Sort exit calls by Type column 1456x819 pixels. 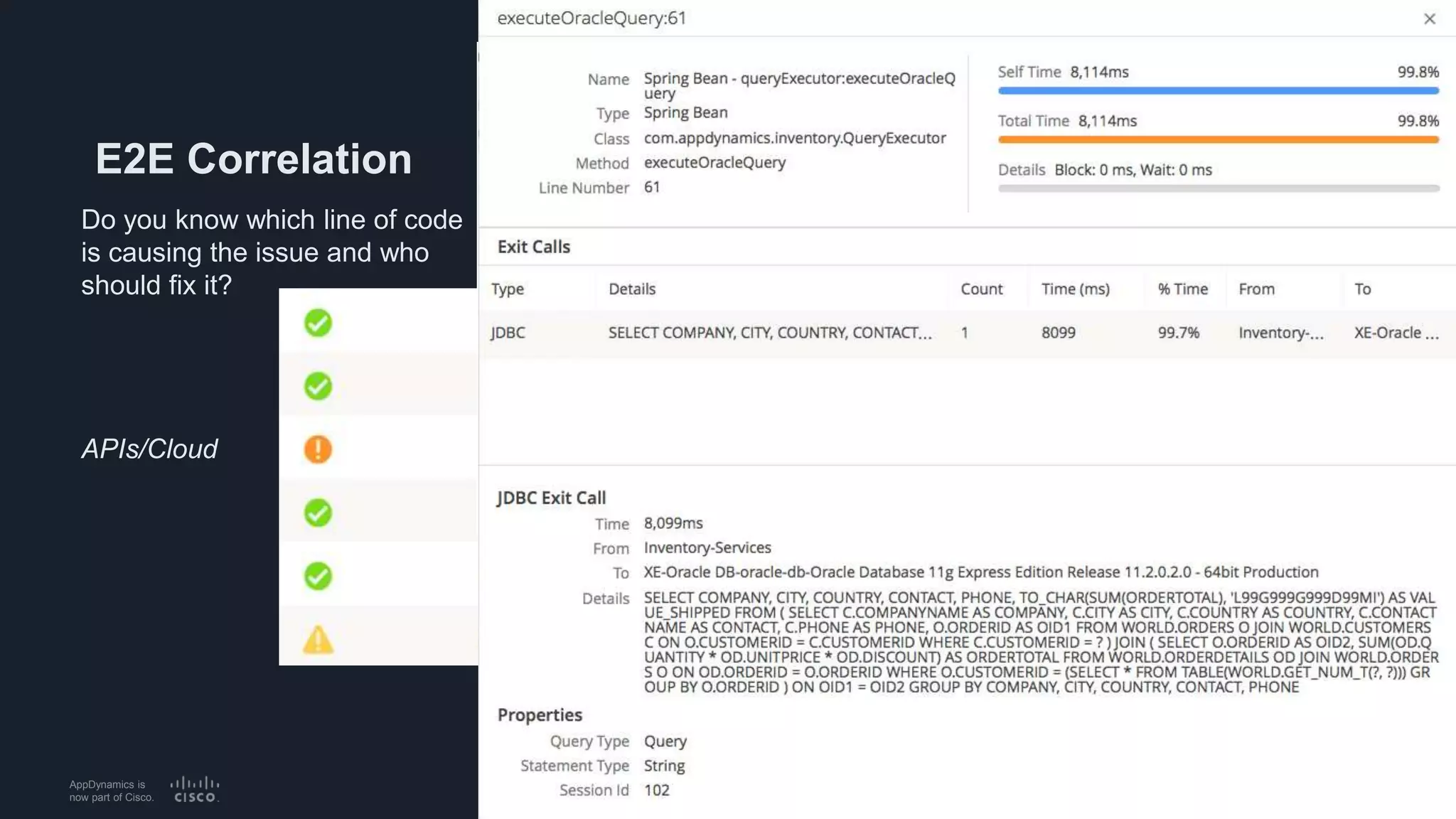click(508, 289)
